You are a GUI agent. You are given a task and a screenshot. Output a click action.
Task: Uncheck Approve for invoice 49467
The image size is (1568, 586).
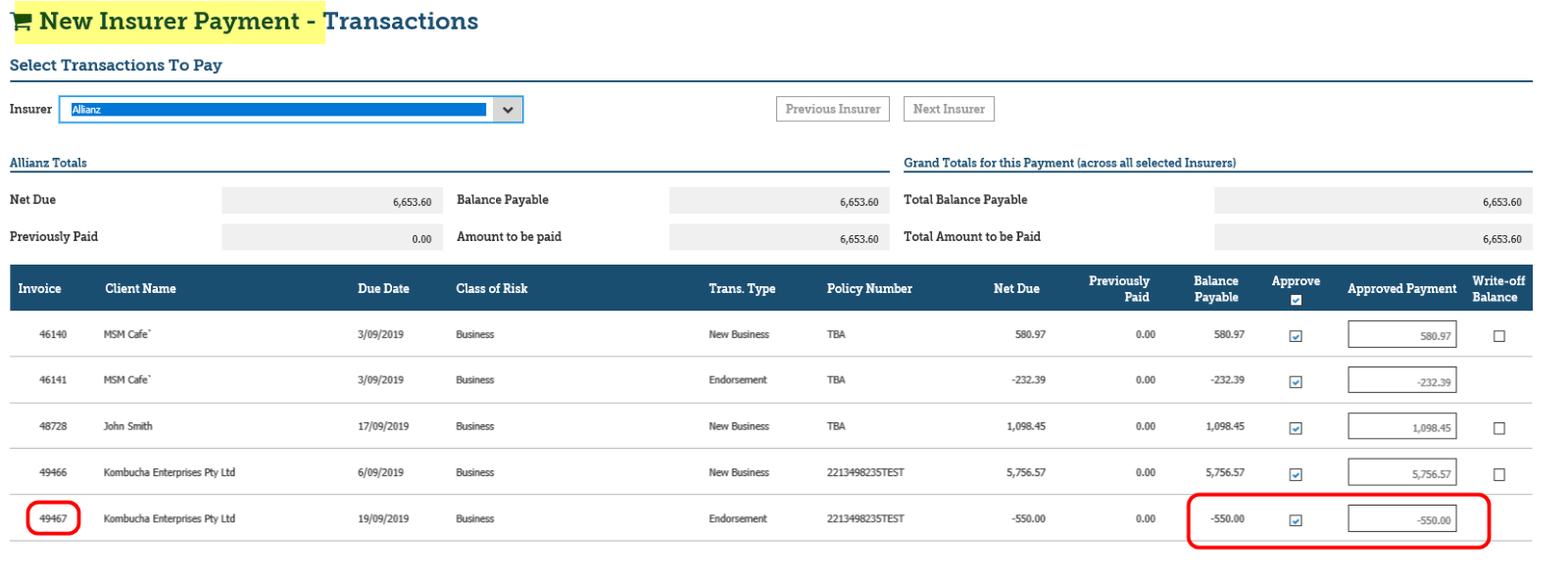tap(1296, 520)
